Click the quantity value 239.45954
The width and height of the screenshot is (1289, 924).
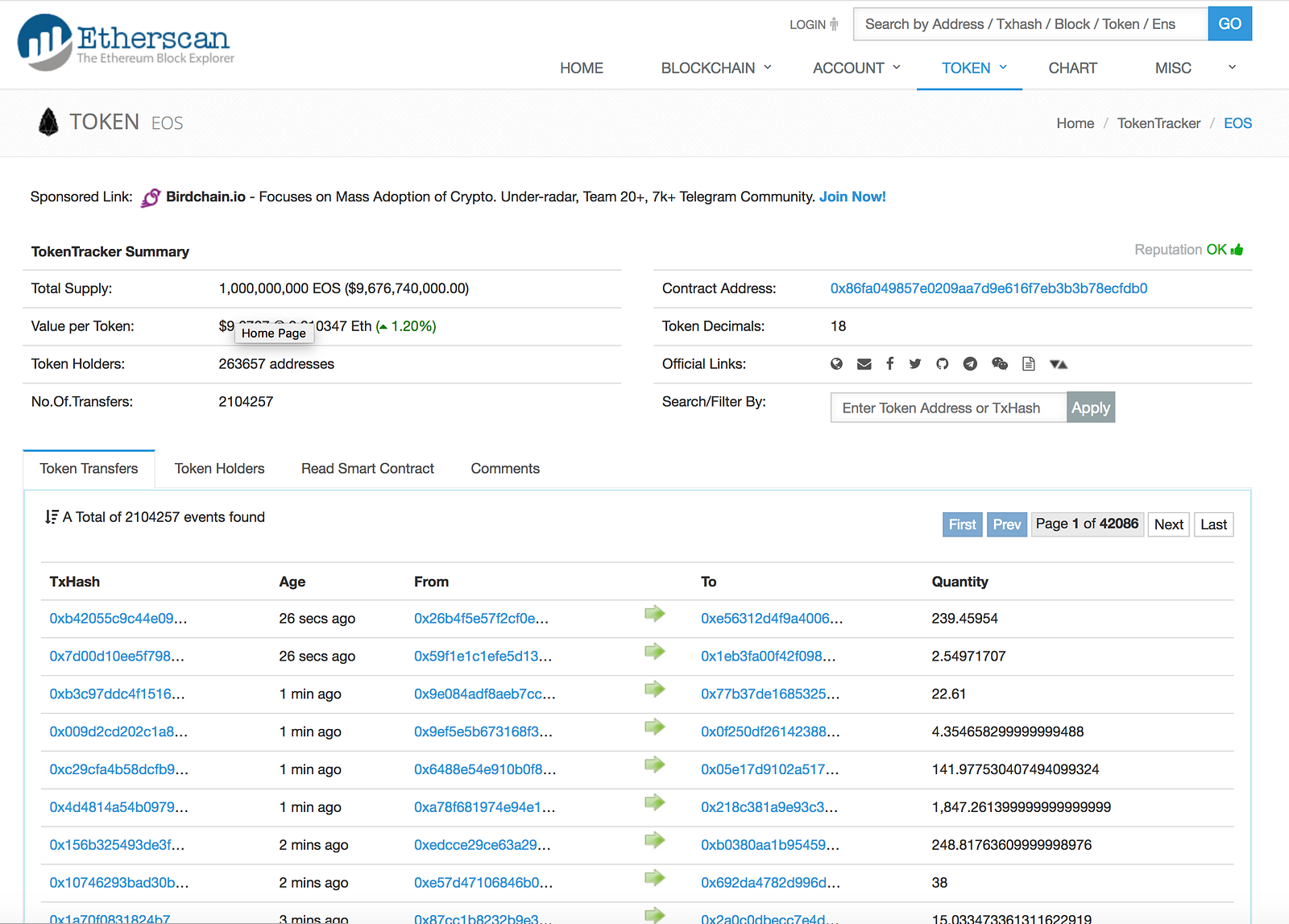pyautogui.click(x=965, y=619)
